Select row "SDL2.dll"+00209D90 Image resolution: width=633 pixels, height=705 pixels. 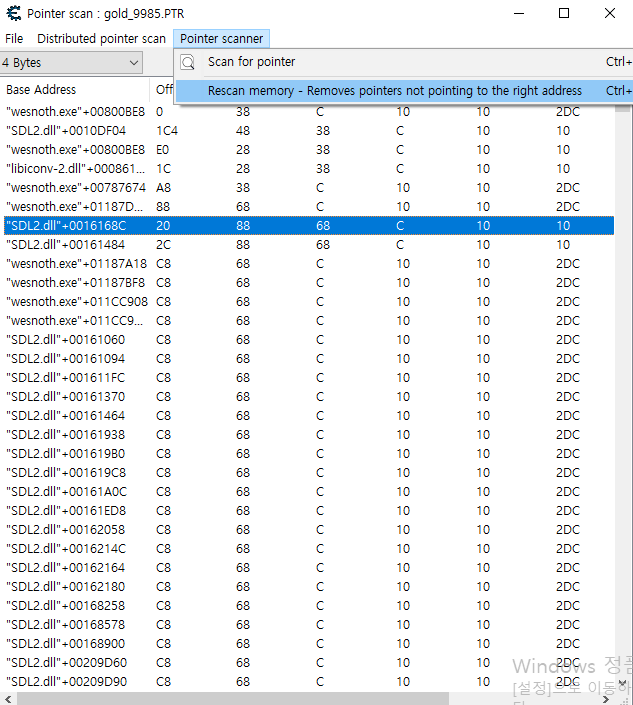pos(309,682)
